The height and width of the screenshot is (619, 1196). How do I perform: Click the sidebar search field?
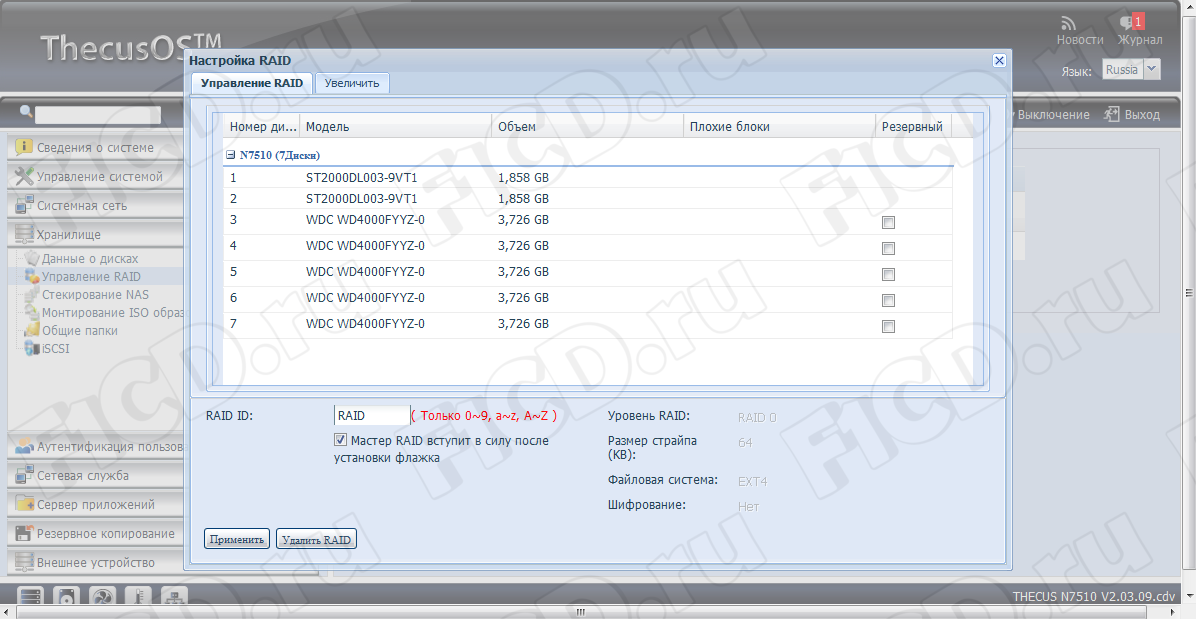pos(98,114)
